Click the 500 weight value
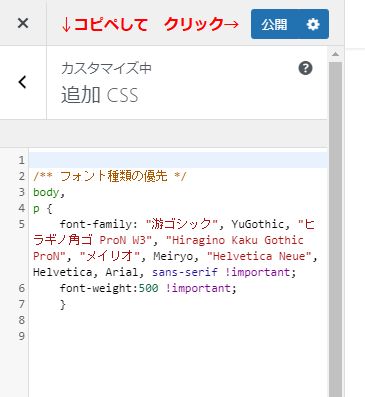 (149, 288)
